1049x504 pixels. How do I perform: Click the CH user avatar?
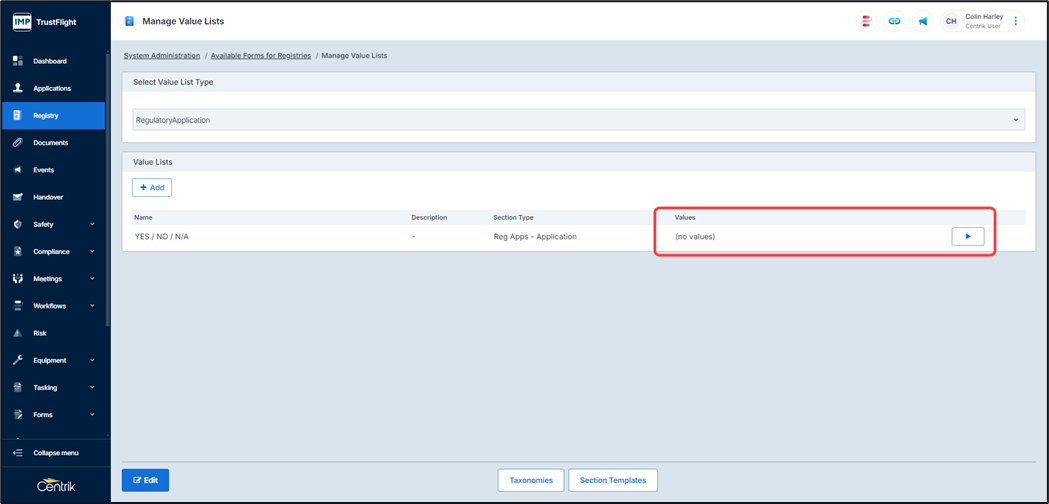click(951, 21)
